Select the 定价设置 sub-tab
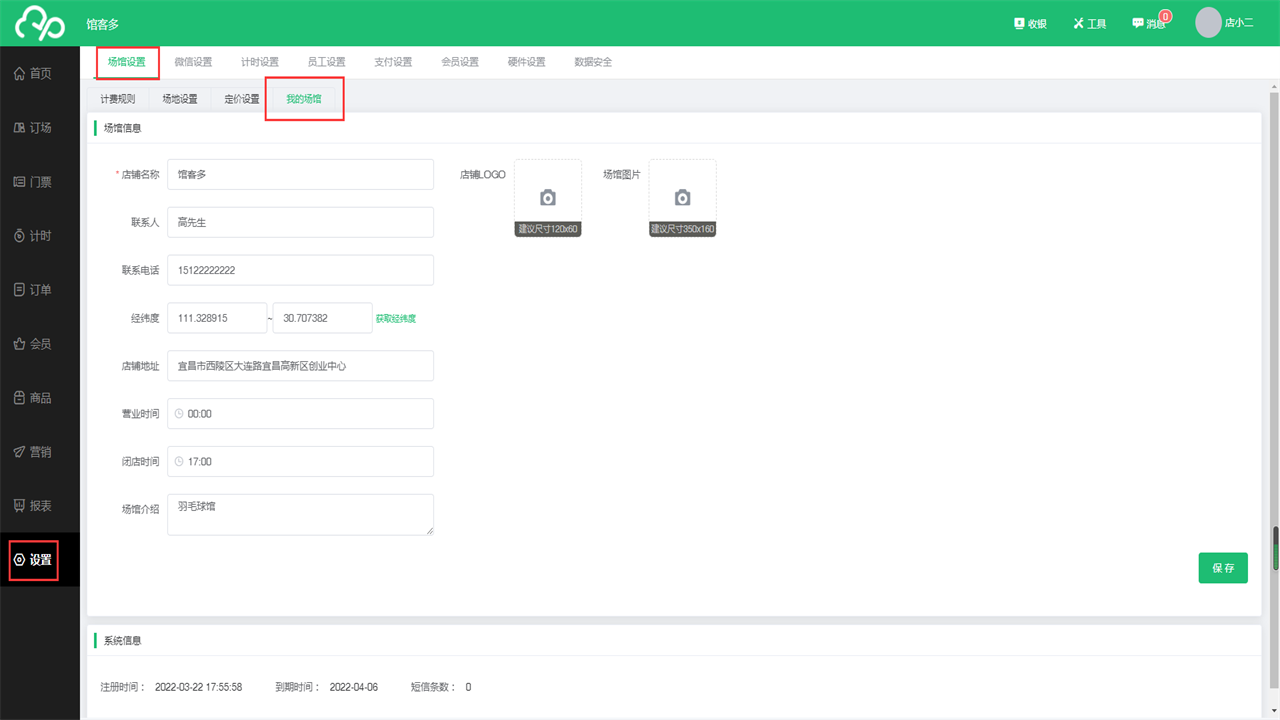This screenshot has width=1280, height=720. click(242, 99)
